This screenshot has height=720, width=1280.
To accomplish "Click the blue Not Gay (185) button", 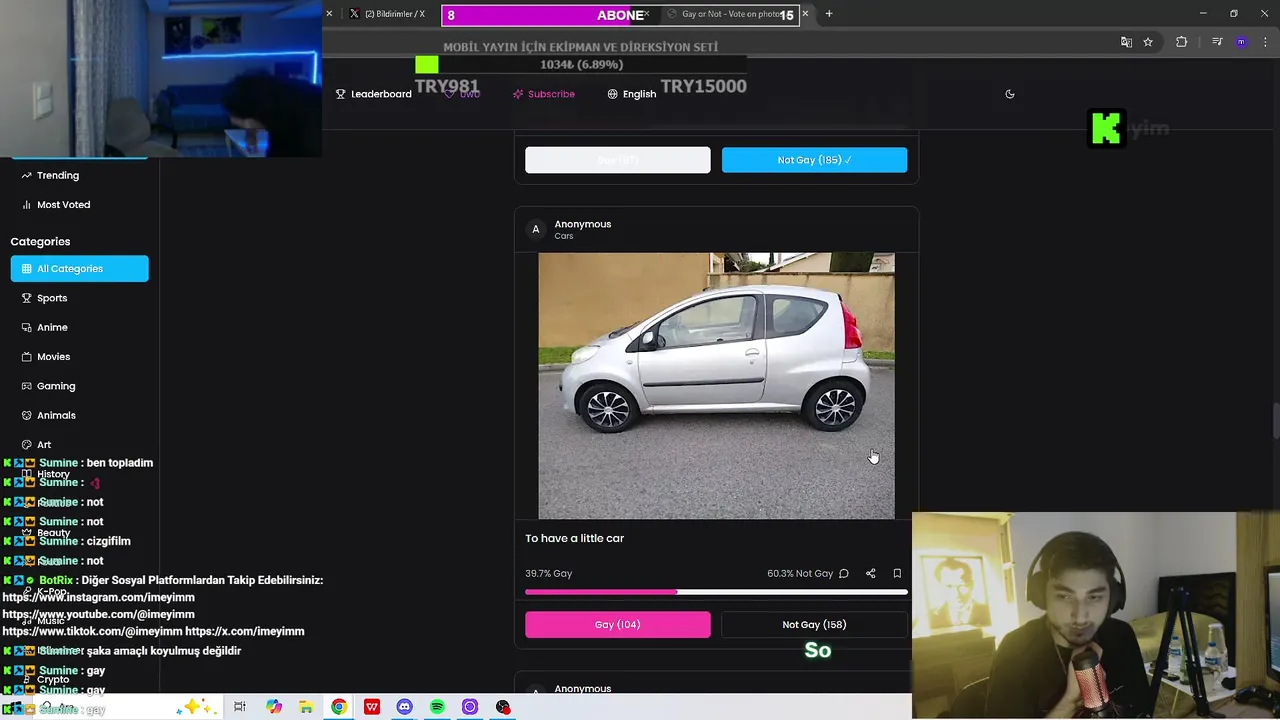I will pyautogui.click(x=814, y=160).
